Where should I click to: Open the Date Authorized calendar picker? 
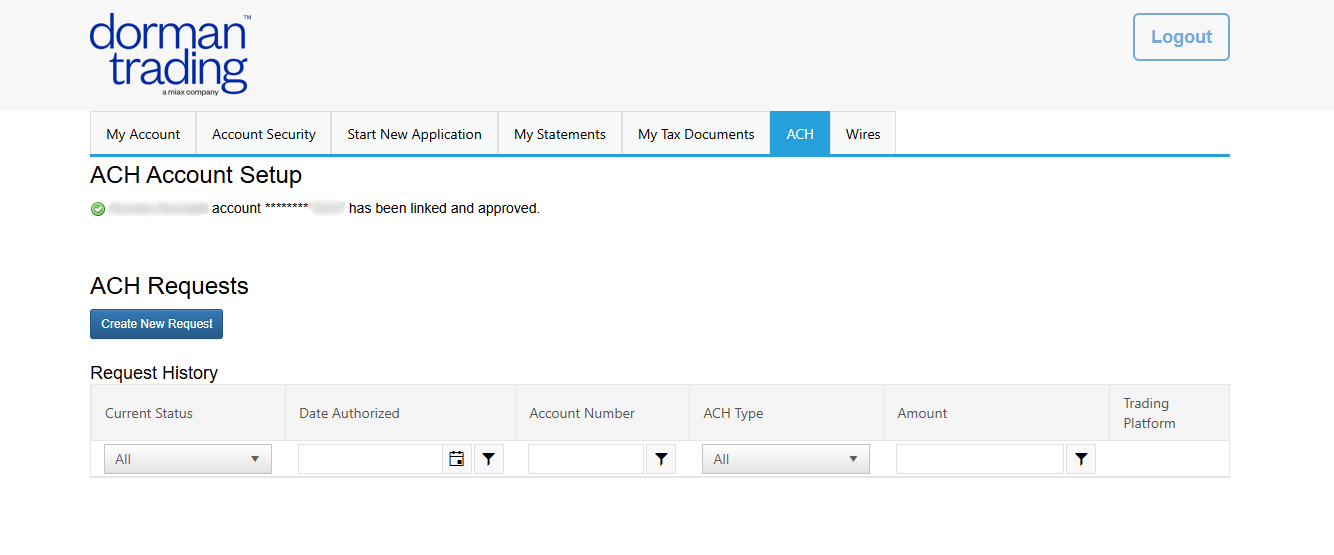pos(457,459)
